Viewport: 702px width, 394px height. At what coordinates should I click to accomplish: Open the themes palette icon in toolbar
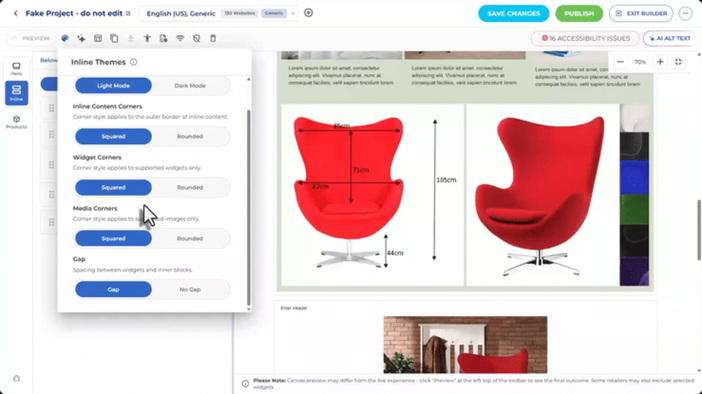[x=65, y=39]
